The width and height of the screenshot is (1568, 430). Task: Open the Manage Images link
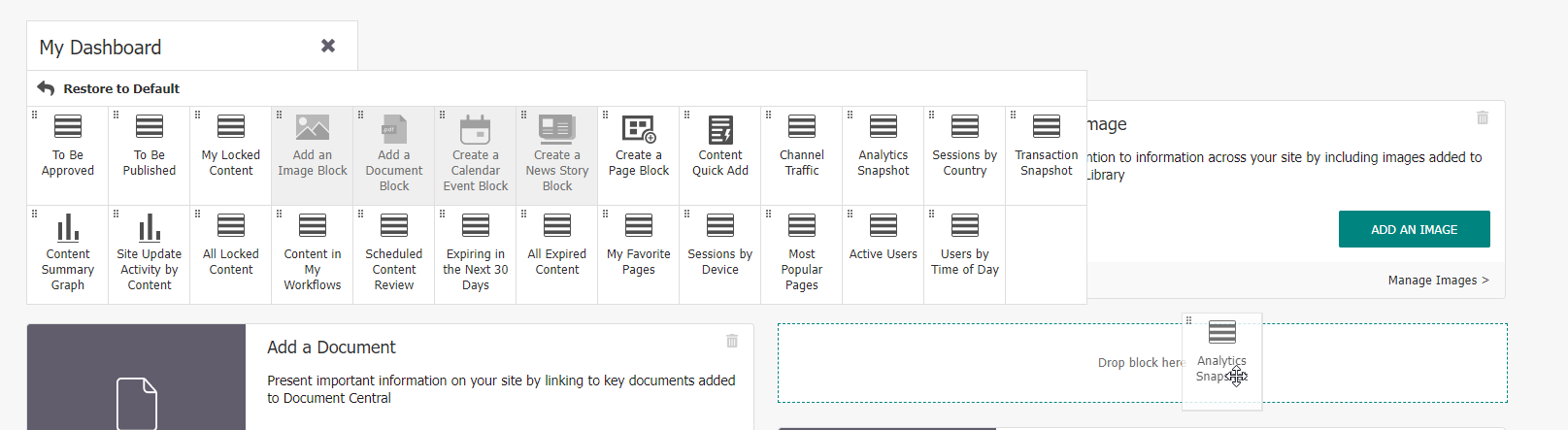pos(1437,281)
